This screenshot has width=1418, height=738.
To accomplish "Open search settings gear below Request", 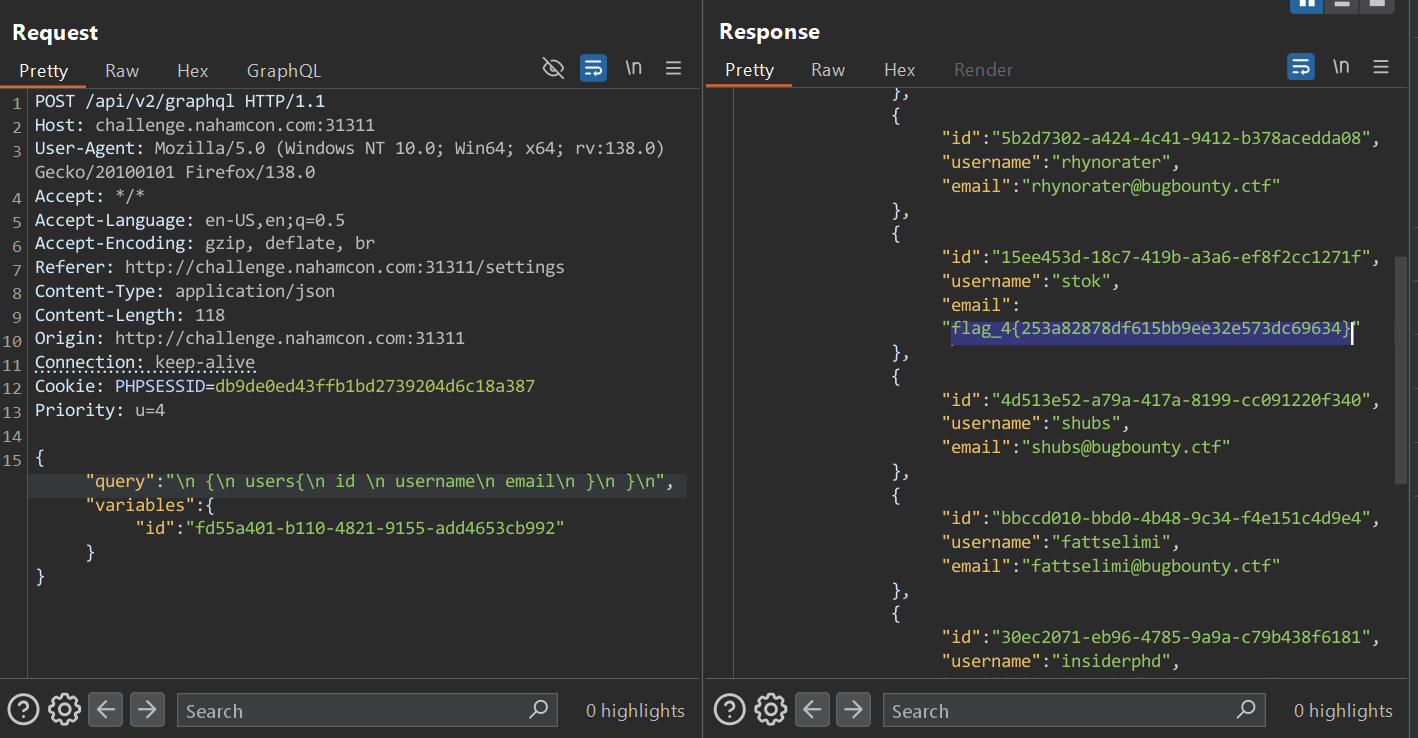I will pyautogui.click(x=64, y=710).
